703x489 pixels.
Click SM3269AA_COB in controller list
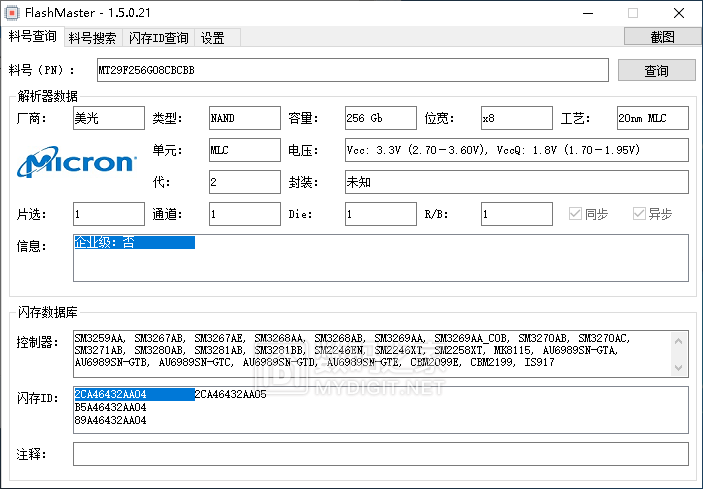pyautogui.click(x=471, y=338)
